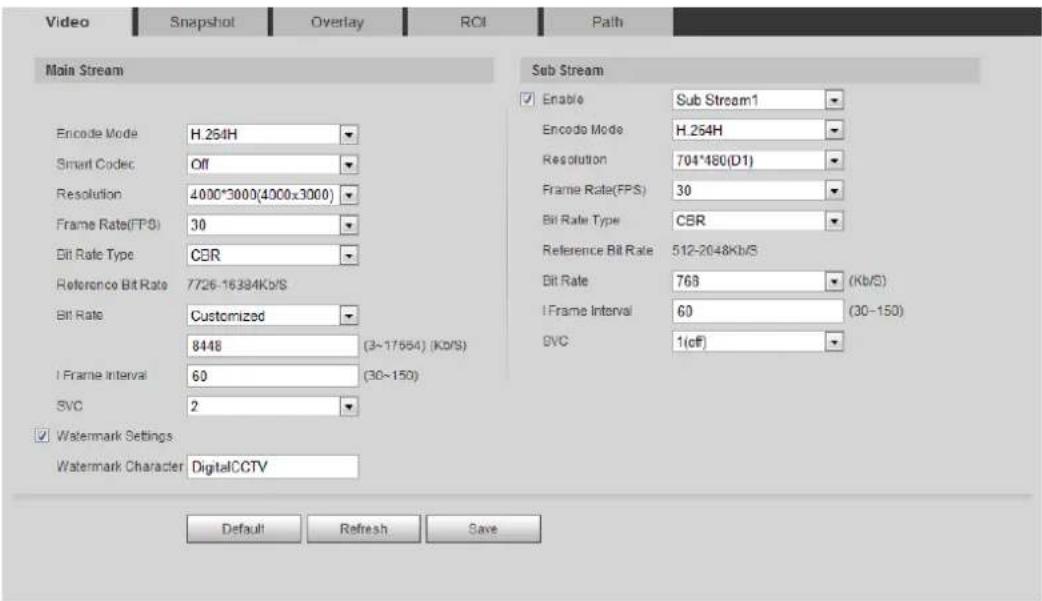Click the Default button
Image resolution: width=1042 pixels, height=601 pixels.
click(243, 529)
